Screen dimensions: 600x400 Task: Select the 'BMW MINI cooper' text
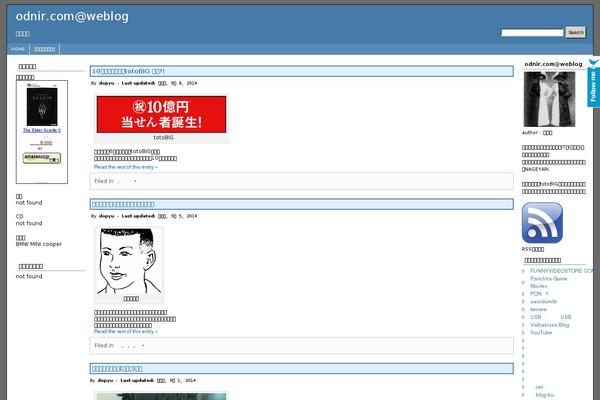39,244
